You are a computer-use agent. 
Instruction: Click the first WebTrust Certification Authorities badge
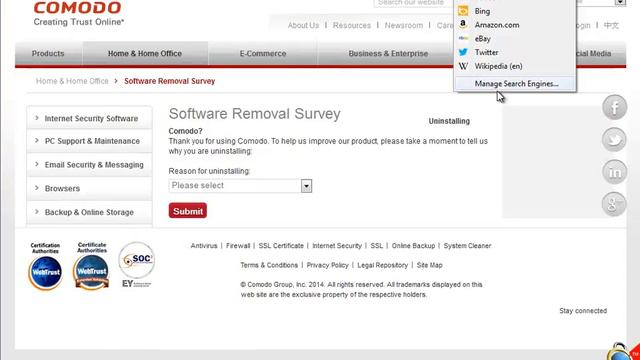tap(45, 266)
